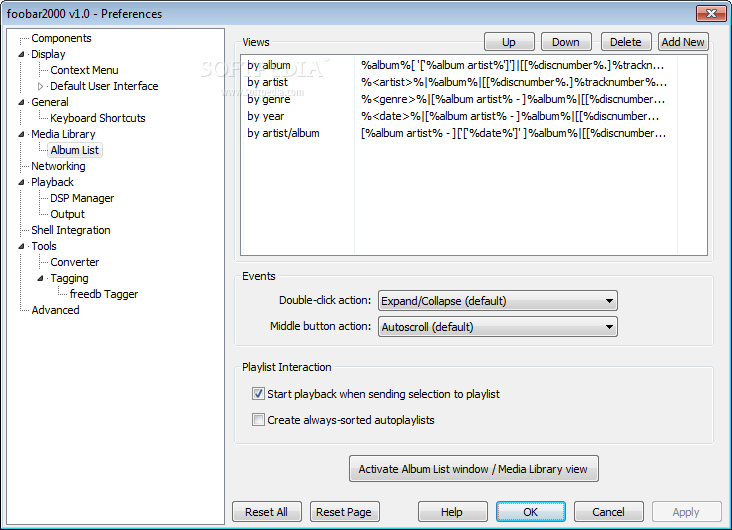Confirm preferences with OK button
732x530 pixels.
[x=530, y=512]
